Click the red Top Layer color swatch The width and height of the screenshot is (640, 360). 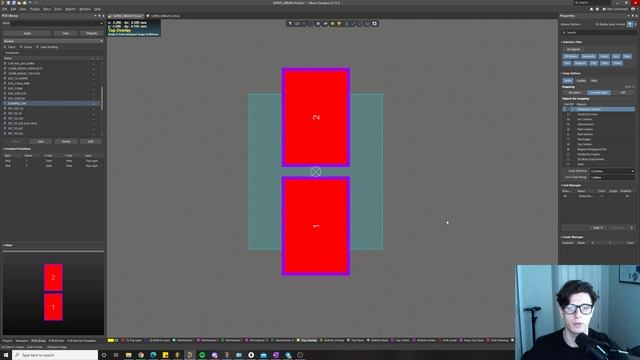click(x=123, y=340)
